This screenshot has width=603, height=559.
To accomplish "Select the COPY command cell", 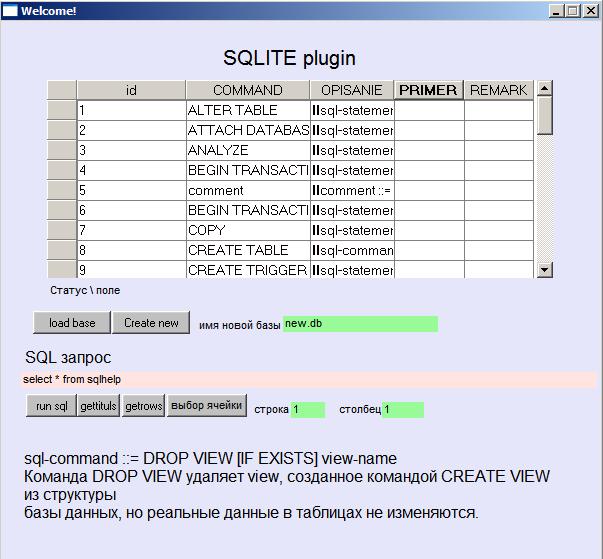I will 248,230.
